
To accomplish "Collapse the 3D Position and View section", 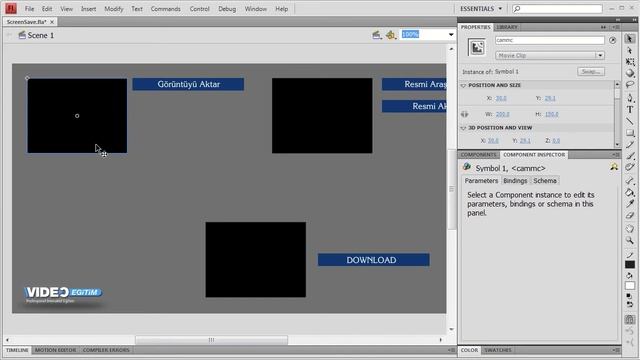I will pos(463,128).
